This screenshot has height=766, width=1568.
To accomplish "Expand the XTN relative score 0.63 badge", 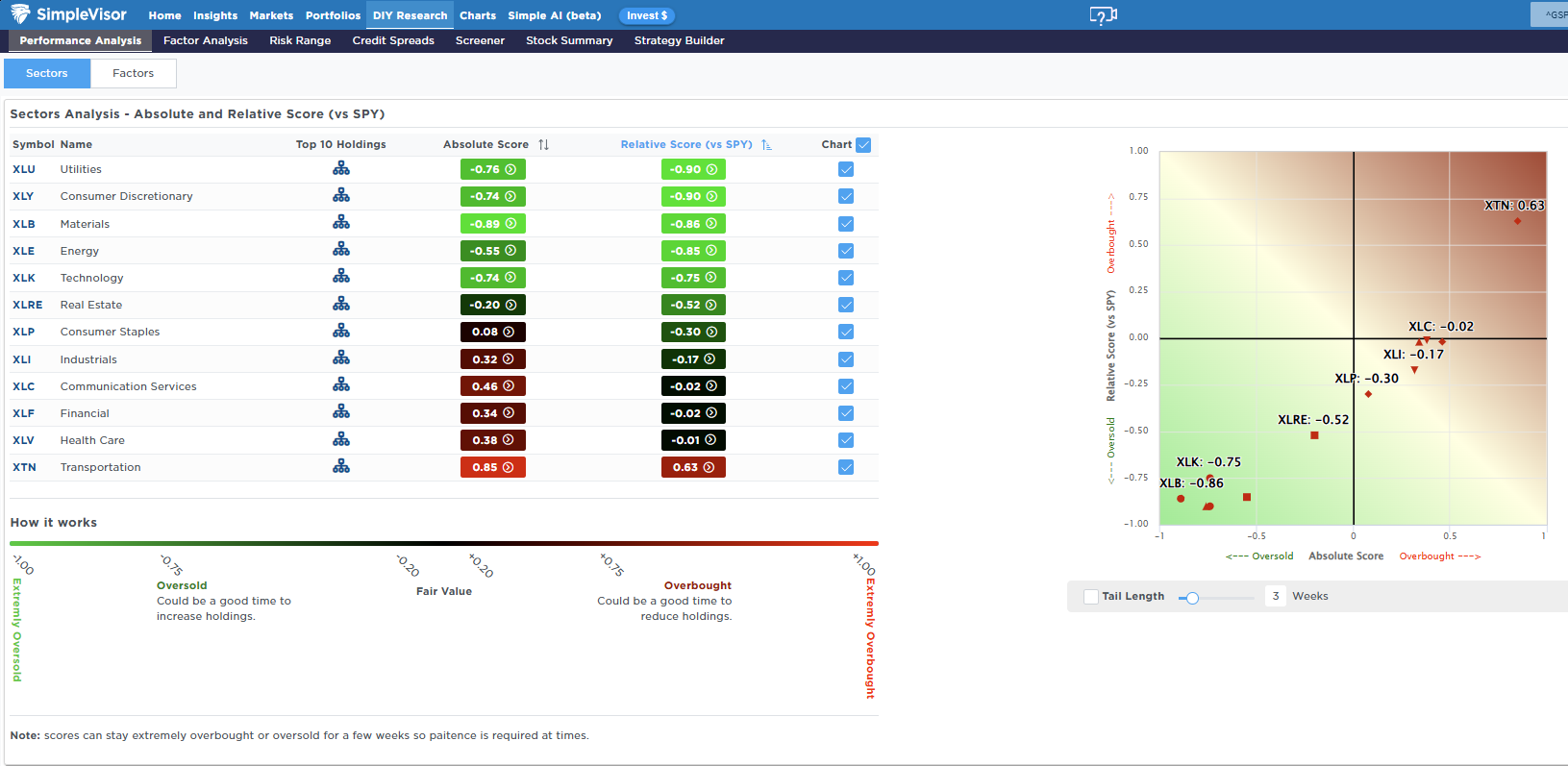I will click(693, 467).
